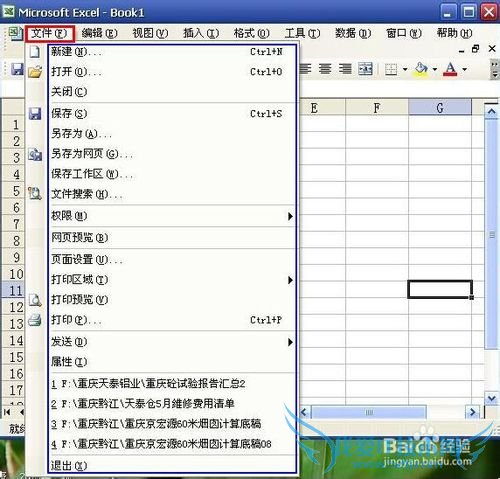Click the Excel workbook icon left of 文件
The height and width of the screenshot is (479, 500).
coord(15,33)
